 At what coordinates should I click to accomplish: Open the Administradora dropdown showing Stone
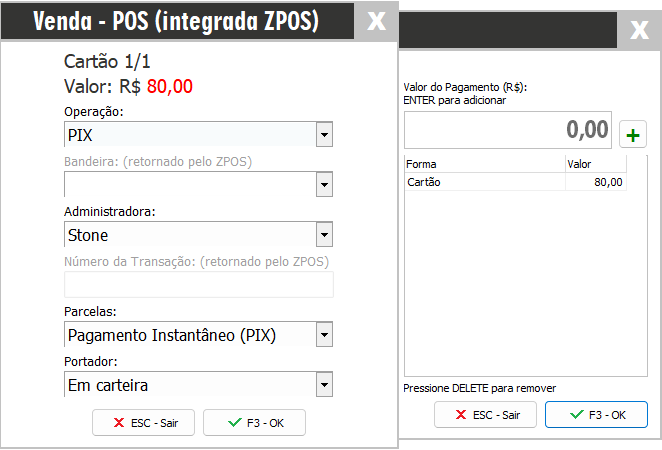[323, 235]
